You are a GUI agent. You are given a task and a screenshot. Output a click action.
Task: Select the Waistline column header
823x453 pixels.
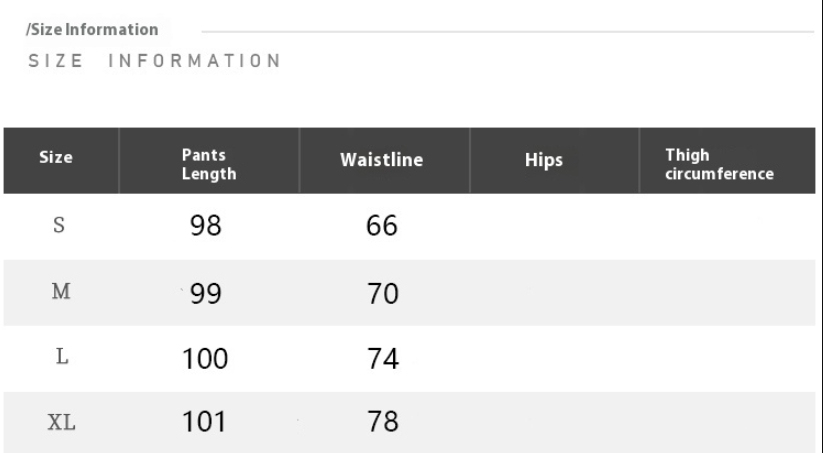tap(382, 160)
